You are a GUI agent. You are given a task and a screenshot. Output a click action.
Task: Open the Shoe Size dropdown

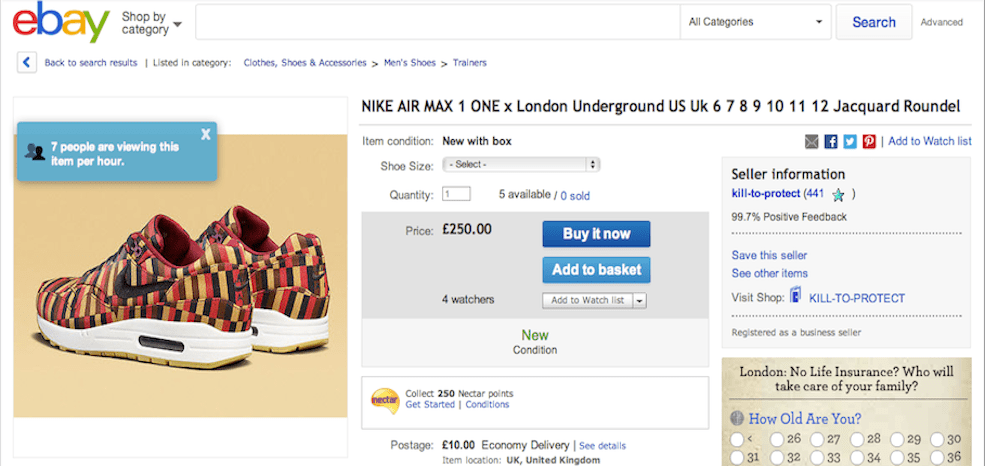(x=521, y=164)
